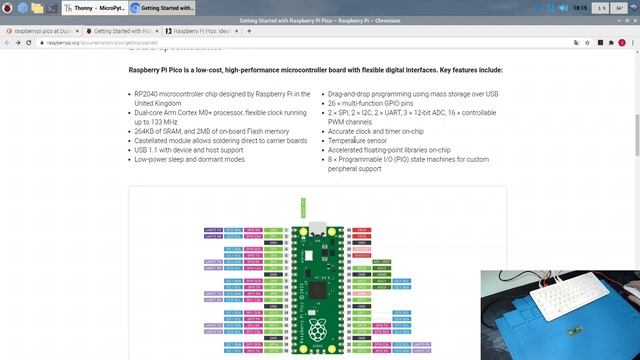Viewport: 640px width, 360px height.
Task: Go back to the previous page
Action: (x=7, y=42)
